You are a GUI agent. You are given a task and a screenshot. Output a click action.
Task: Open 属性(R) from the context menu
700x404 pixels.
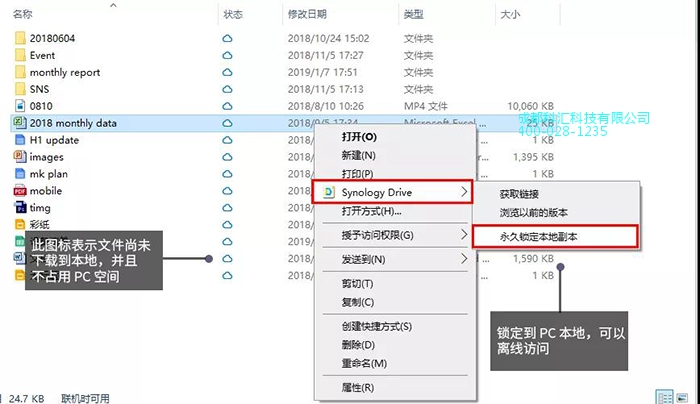coord(358,387)
